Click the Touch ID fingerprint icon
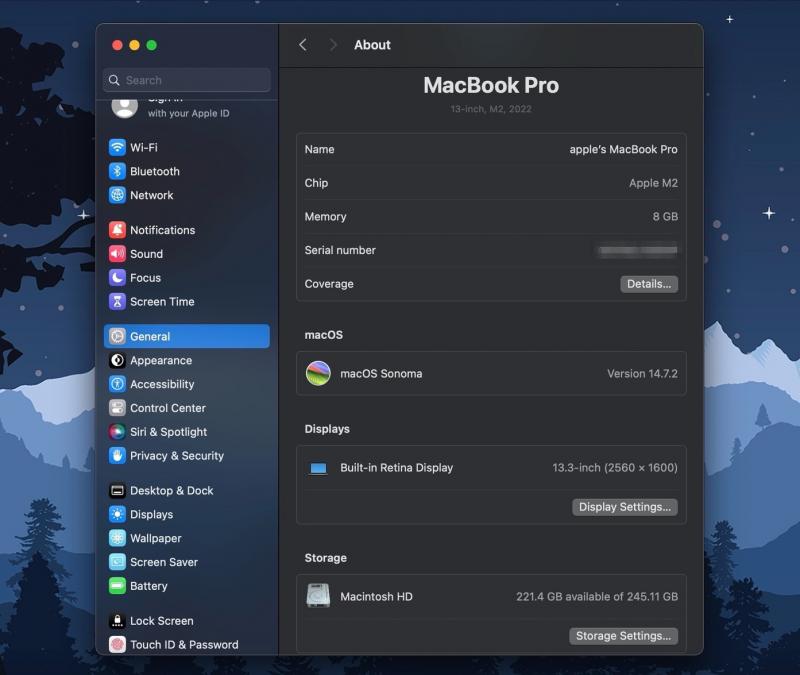Image resolution: width=800 pixels, height=675 pixels. pos(117,645)
